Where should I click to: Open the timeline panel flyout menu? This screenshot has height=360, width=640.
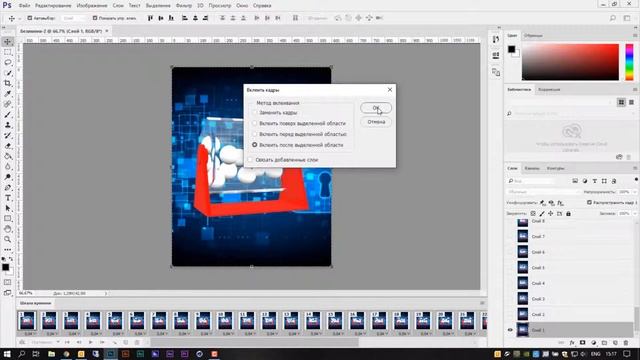(482, 303)
